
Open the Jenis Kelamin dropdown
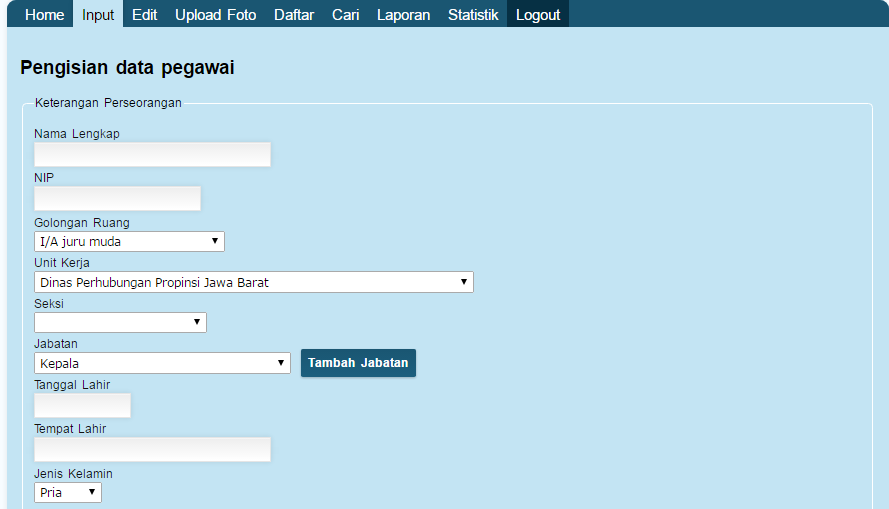(x=68, y=493)
